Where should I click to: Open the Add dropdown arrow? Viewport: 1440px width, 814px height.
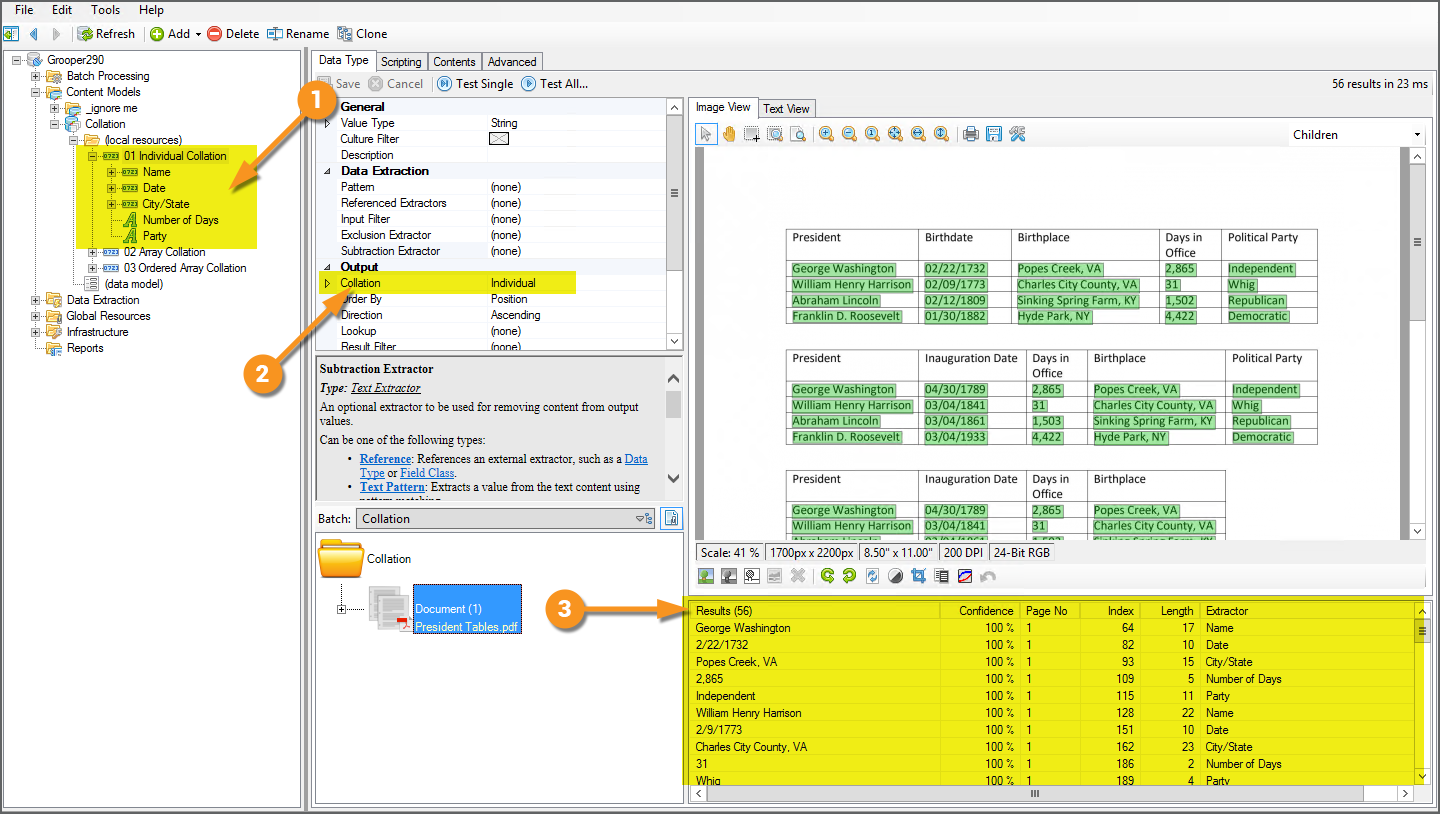coord(198,34)
